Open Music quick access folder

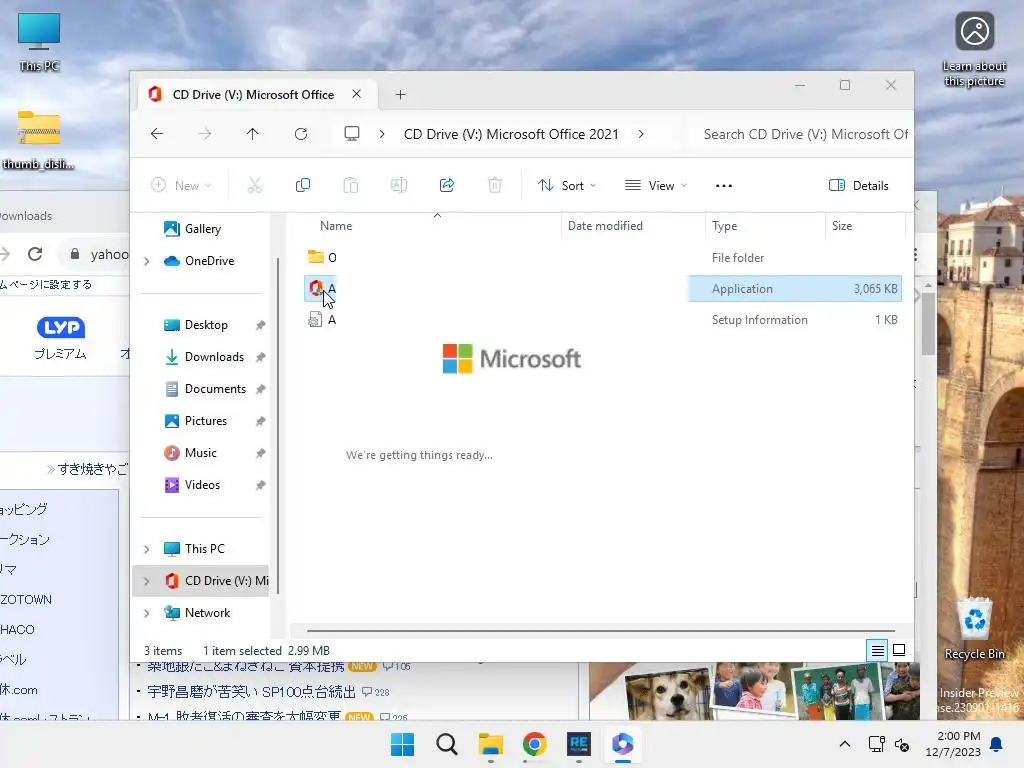(200, 453)
